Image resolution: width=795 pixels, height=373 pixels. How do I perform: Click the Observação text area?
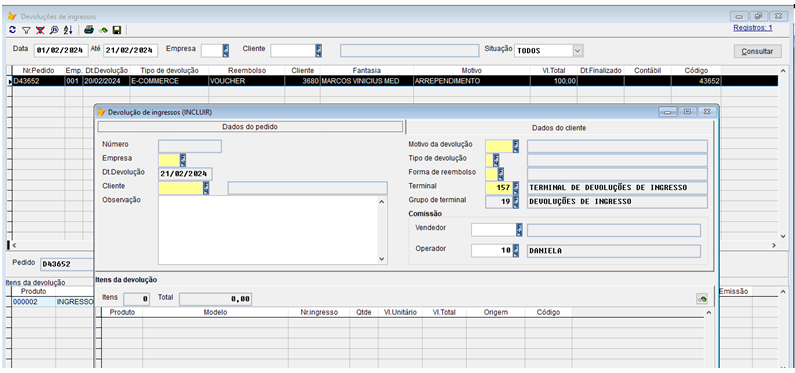tap(269, 230)
